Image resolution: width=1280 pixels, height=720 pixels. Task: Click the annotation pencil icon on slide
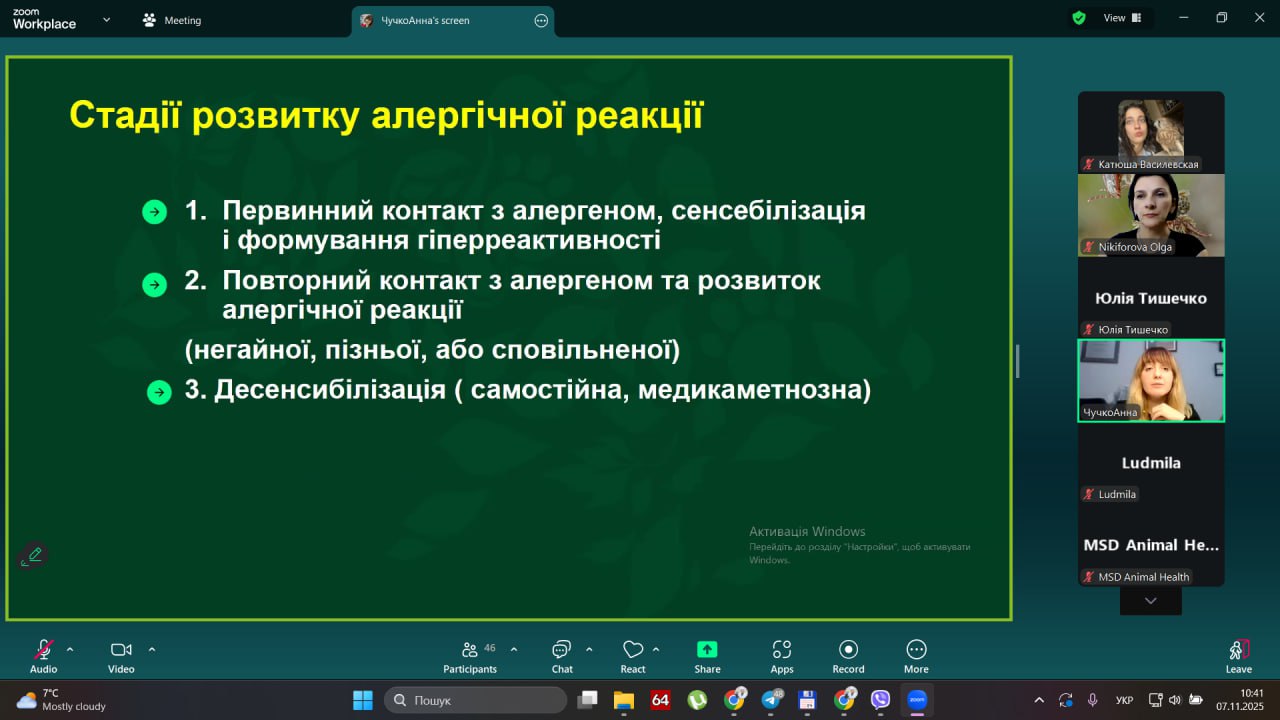(34, 555)
